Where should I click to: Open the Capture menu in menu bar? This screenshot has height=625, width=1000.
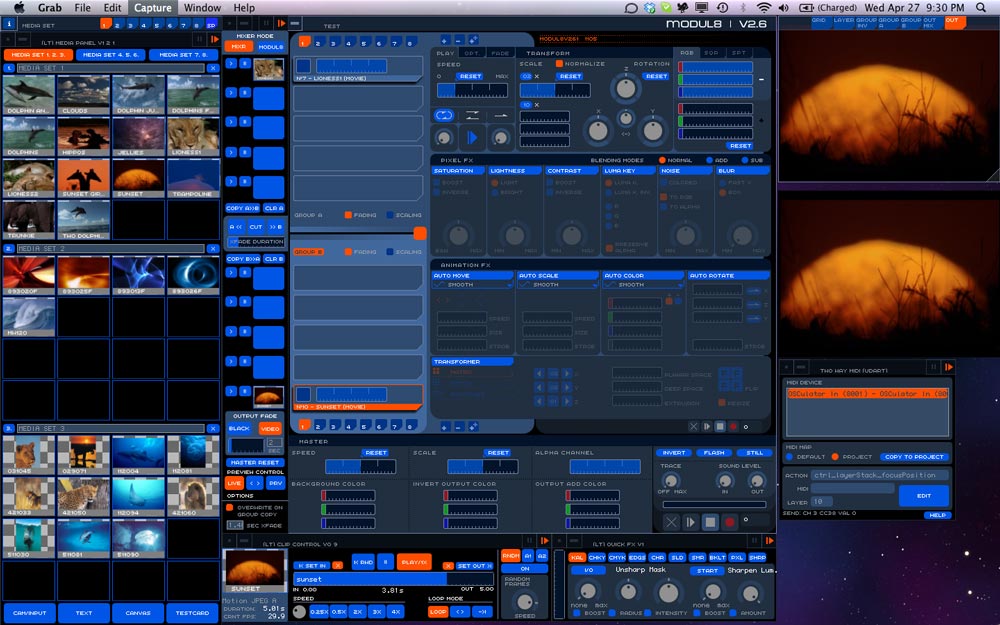[x=153, y=8]
